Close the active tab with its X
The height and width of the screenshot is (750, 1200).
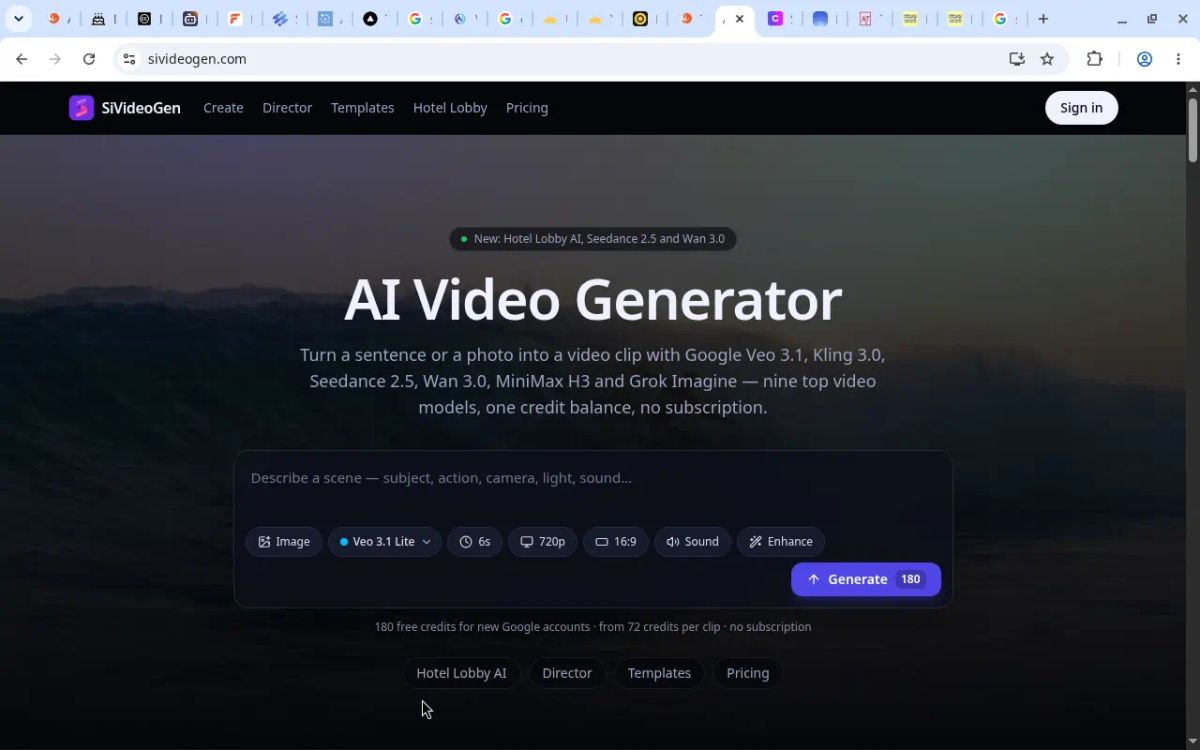tap(740, 19)
